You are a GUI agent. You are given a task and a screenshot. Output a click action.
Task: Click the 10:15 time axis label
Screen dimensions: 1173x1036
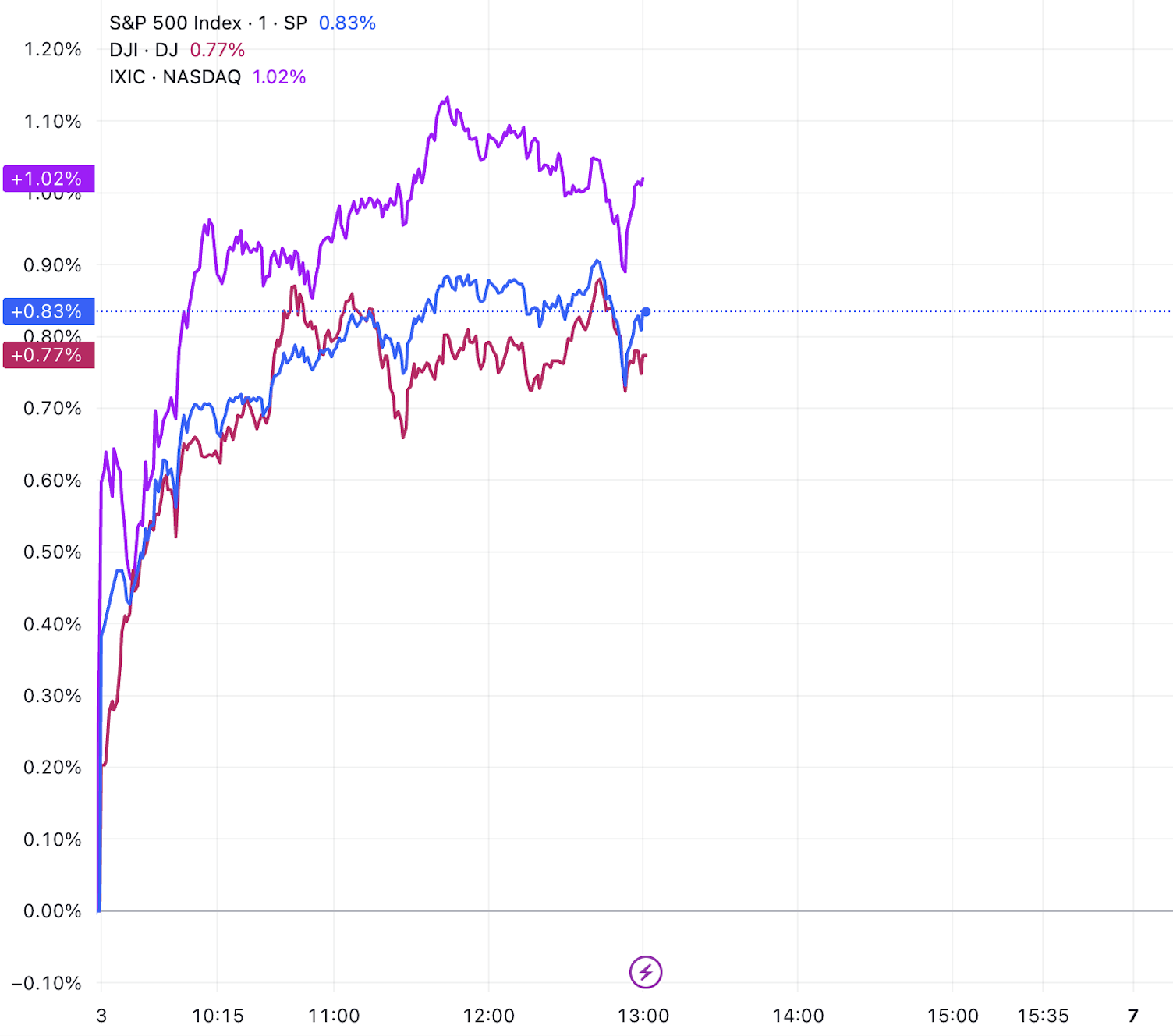(x=218, y=1016)
